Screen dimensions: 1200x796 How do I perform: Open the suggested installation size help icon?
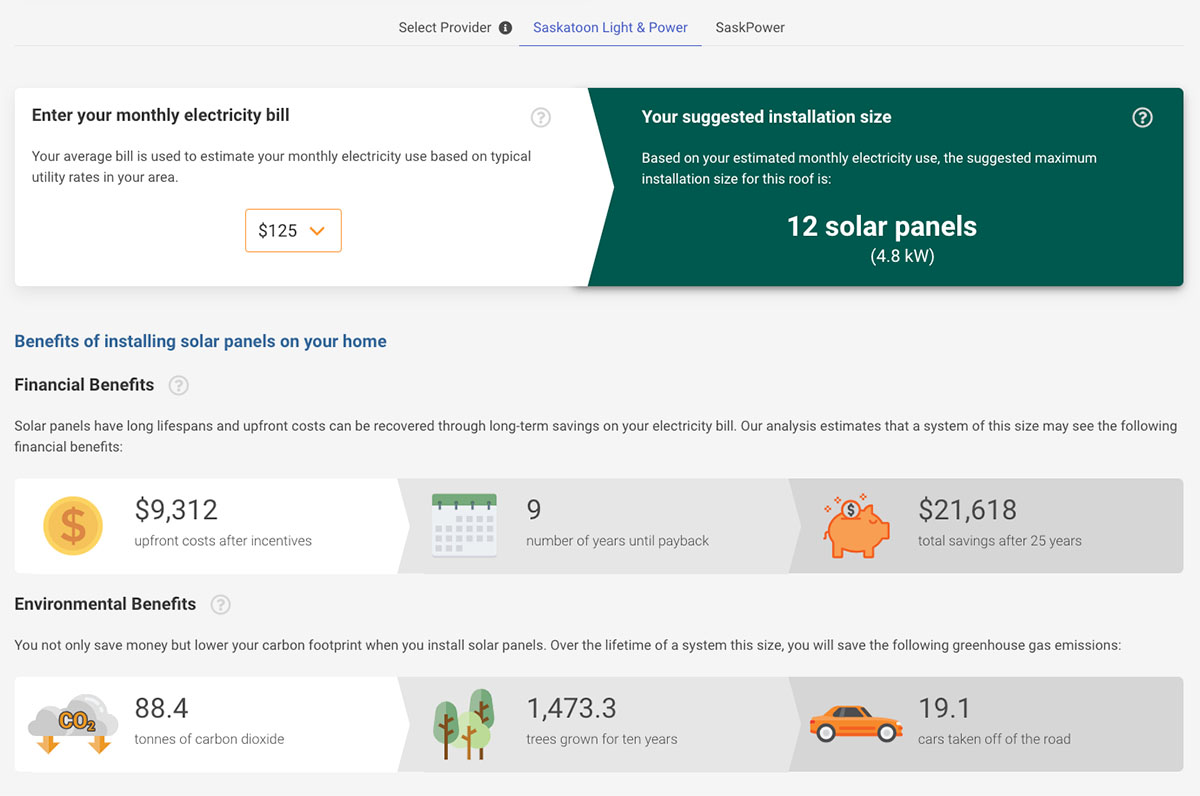[x=1142, y=117]
